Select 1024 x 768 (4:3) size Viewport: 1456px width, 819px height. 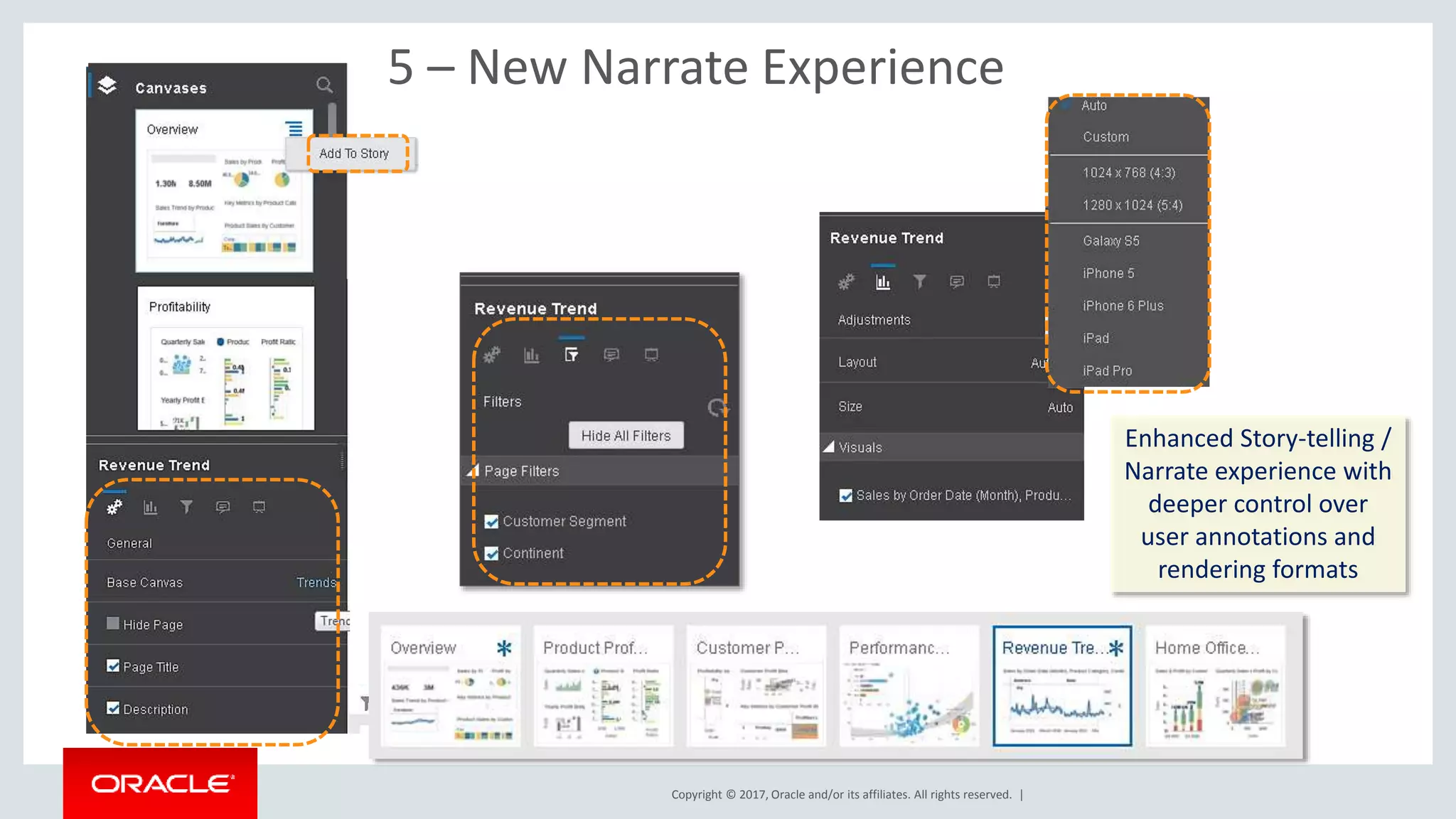click(x=1129, y=173)
